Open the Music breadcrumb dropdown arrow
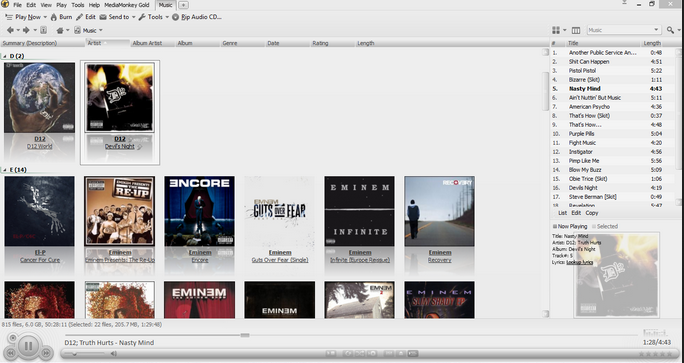This screenshot has height=363, width=684. point(101,31)
